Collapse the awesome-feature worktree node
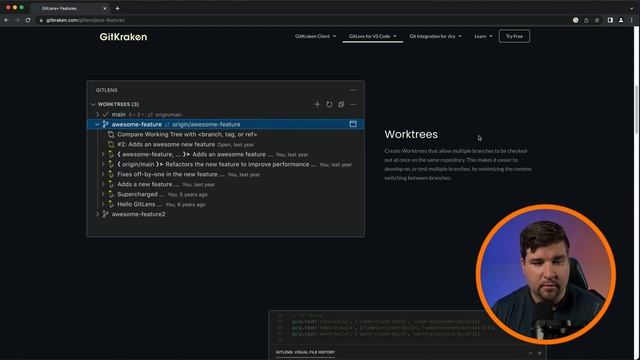640x360 pixels. click(98, 124)
